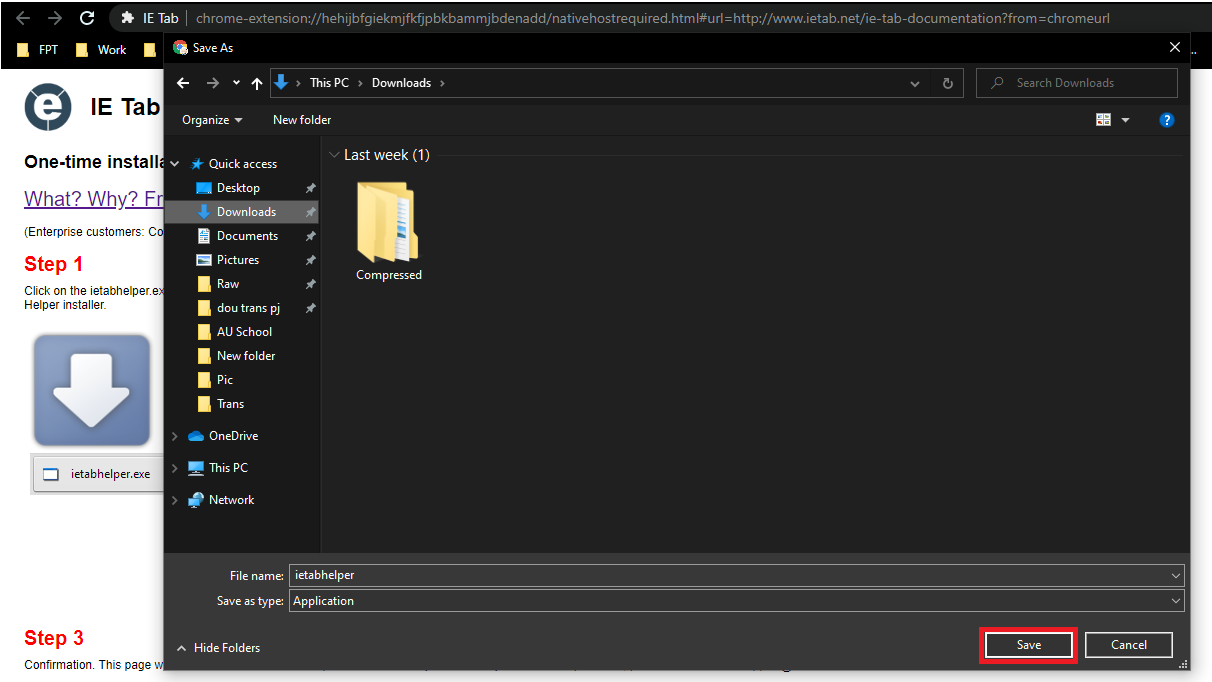Collapse the Quick access tree

click(x=175, y=164)
